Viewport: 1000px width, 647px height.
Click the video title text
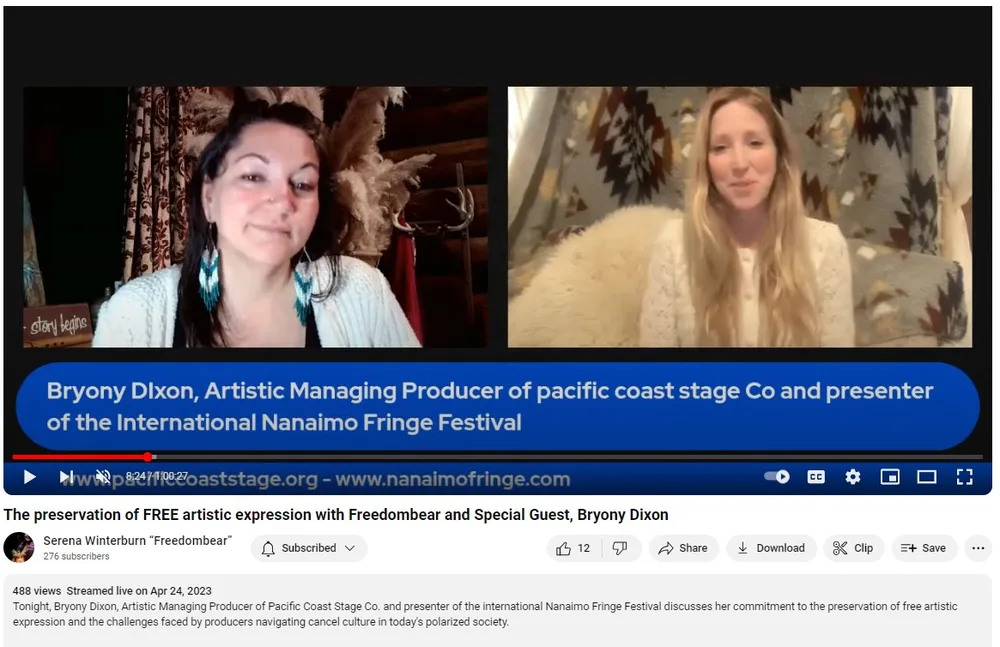coord(336,514)
